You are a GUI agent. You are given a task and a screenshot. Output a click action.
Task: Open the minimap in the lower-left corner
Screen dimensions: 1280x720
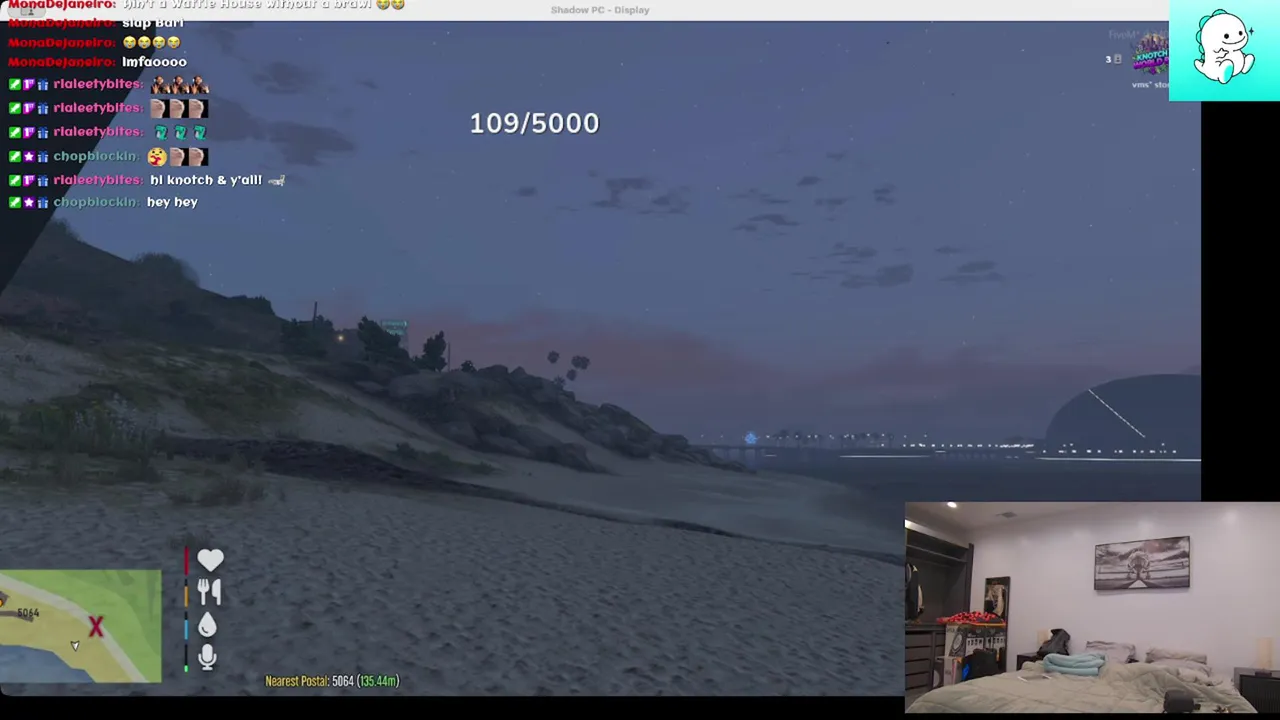coord(80,626)
